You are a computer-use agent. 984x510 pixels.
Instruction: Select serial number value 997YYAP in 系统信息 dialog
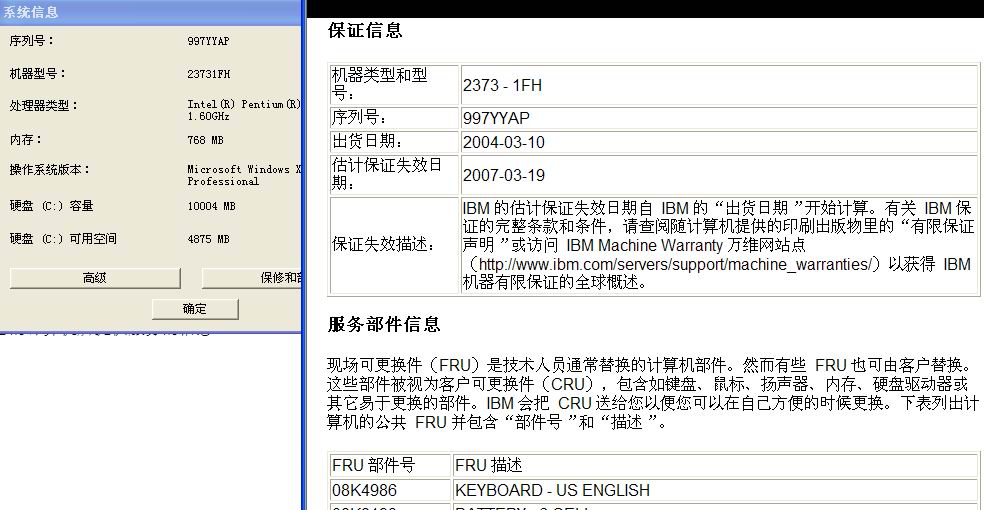click(208, 41)
